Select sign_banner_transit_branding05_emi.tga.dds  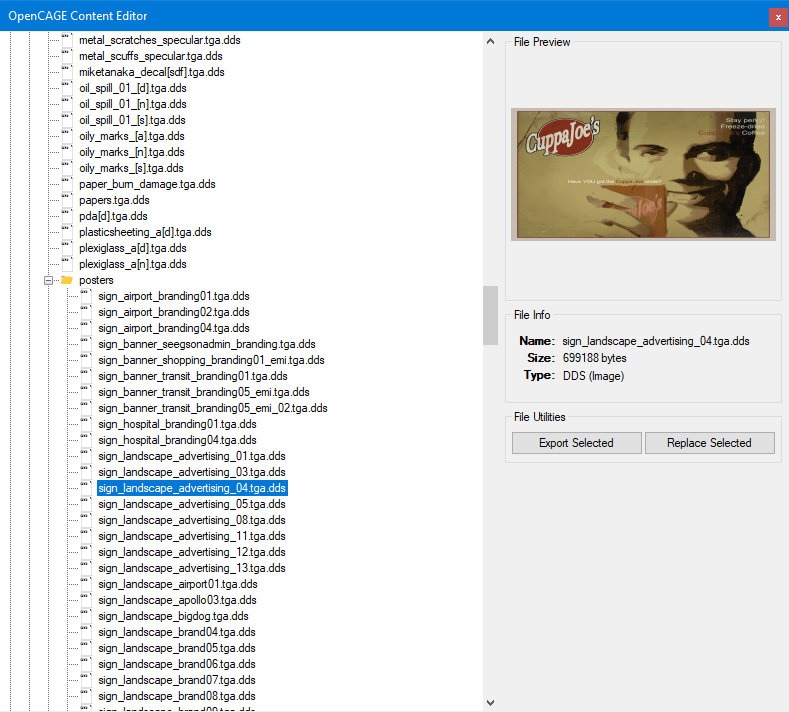[204, 392]
